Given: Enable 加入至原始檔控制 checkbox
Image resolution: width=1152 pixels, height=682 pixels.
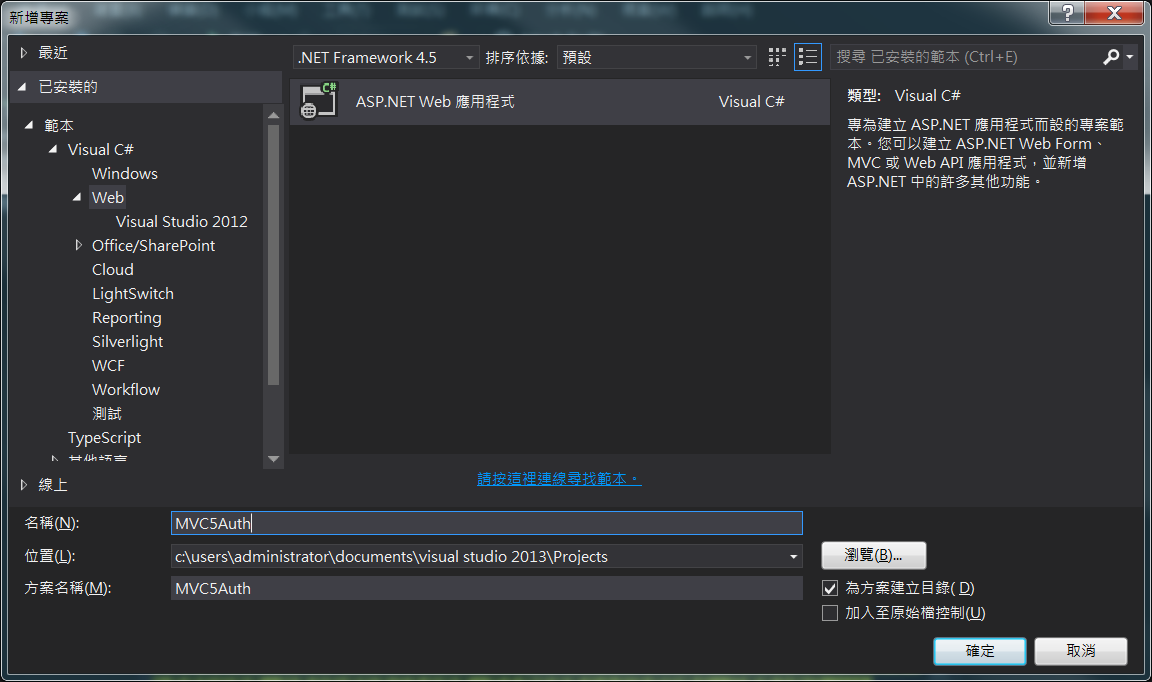Looking at the screenshot, I should (x=829, y=613).
